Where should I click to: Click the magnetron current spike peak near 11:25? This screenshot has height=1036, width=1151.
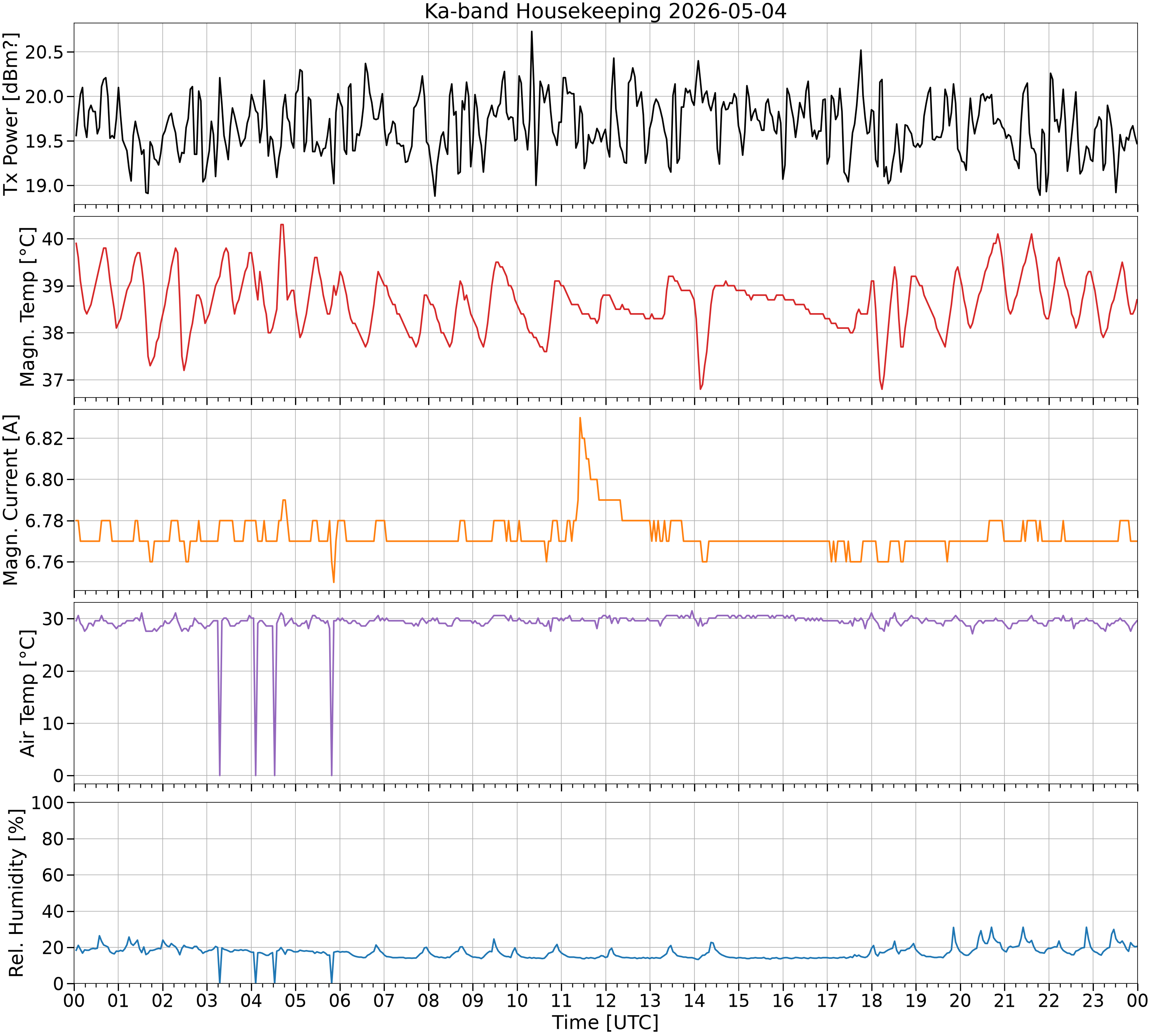(579, 418)
